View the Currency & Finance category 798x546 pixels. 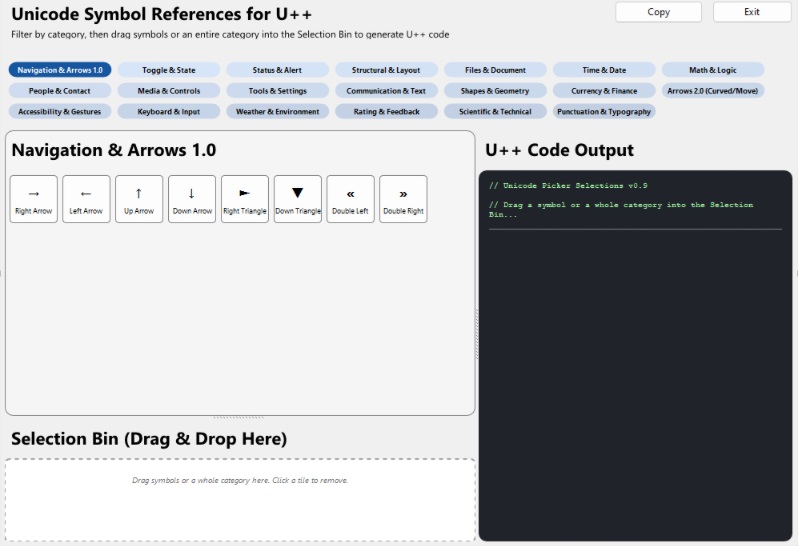pyautogui.click(x=604, y=91)
